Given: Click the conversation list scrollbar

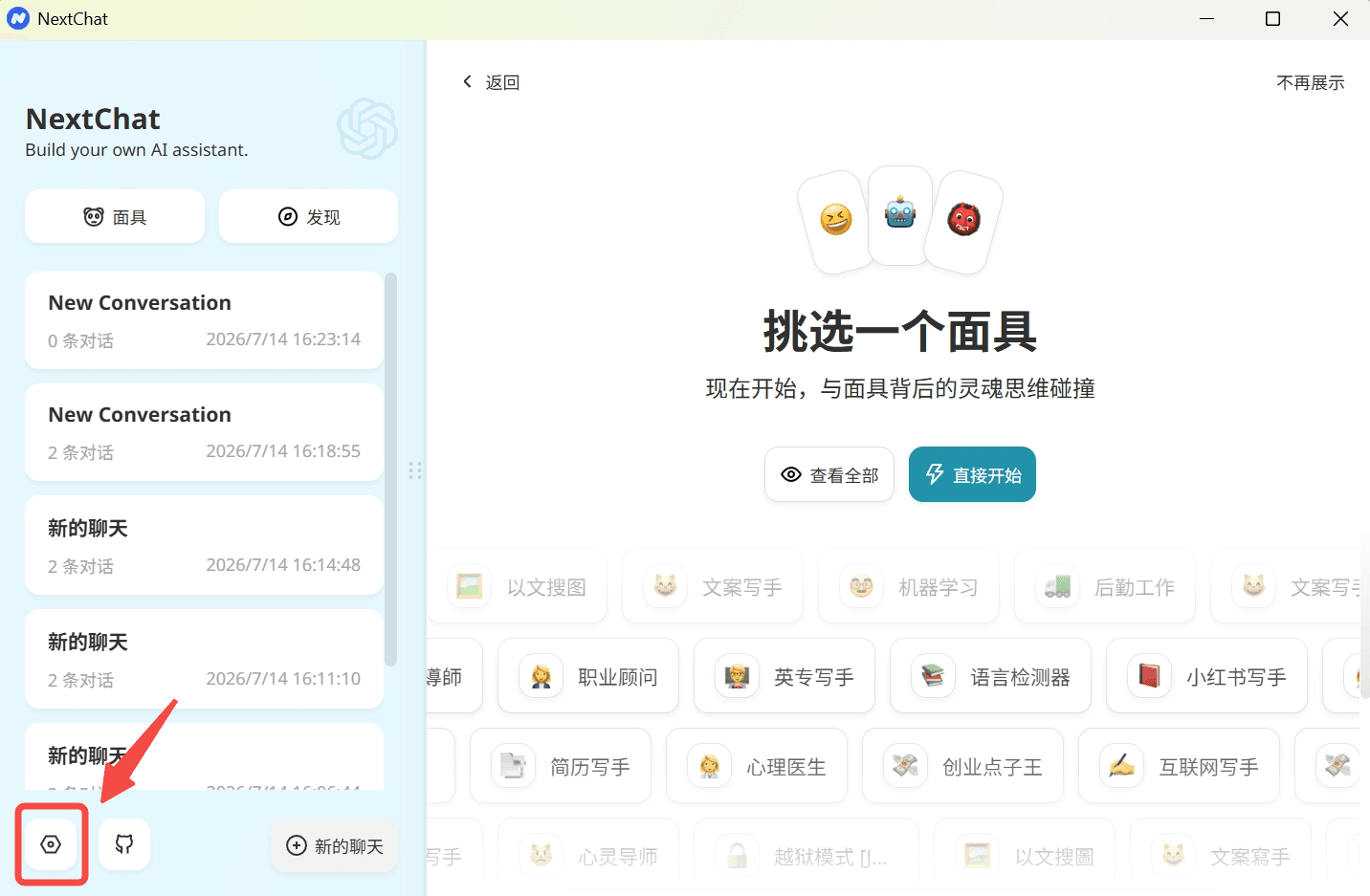Looking at the screenshot, I should pos(390,469).
